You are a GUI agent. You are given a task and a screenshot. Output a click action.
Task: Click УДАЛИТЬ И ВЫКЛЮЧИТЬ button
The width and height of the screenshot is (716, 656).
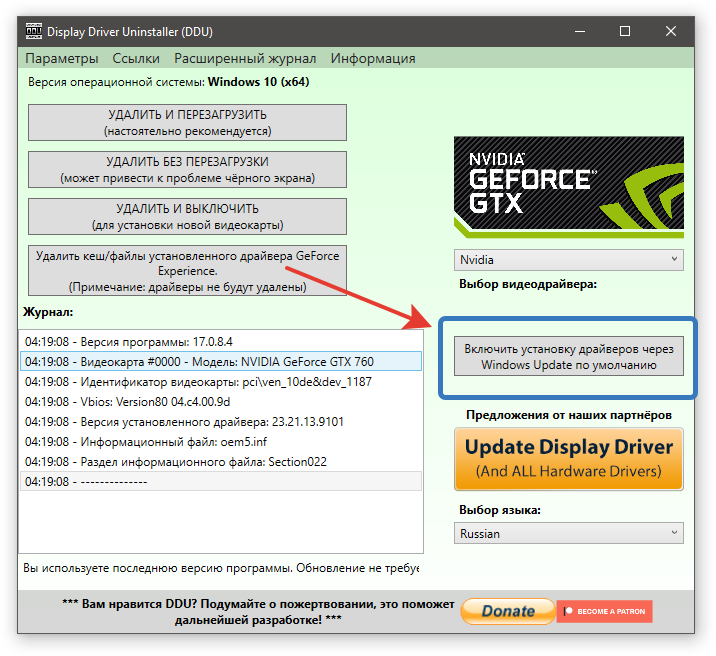tap(187, 216)
